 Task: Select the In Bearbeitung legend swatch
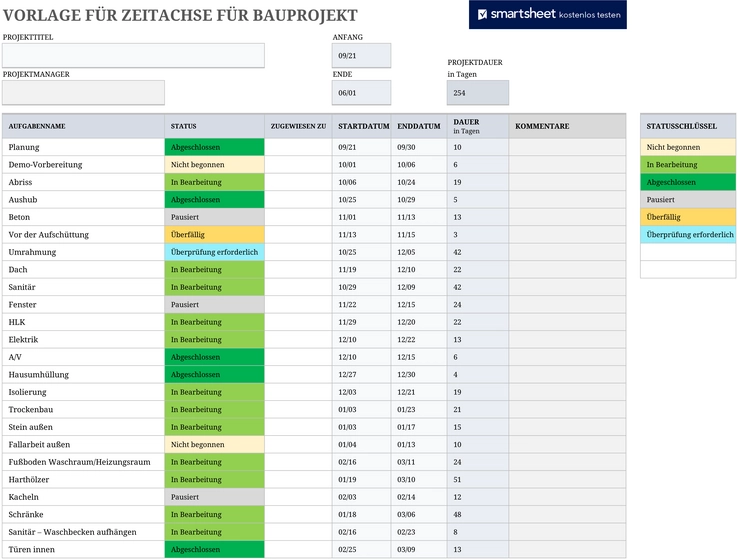click(688, 165)
